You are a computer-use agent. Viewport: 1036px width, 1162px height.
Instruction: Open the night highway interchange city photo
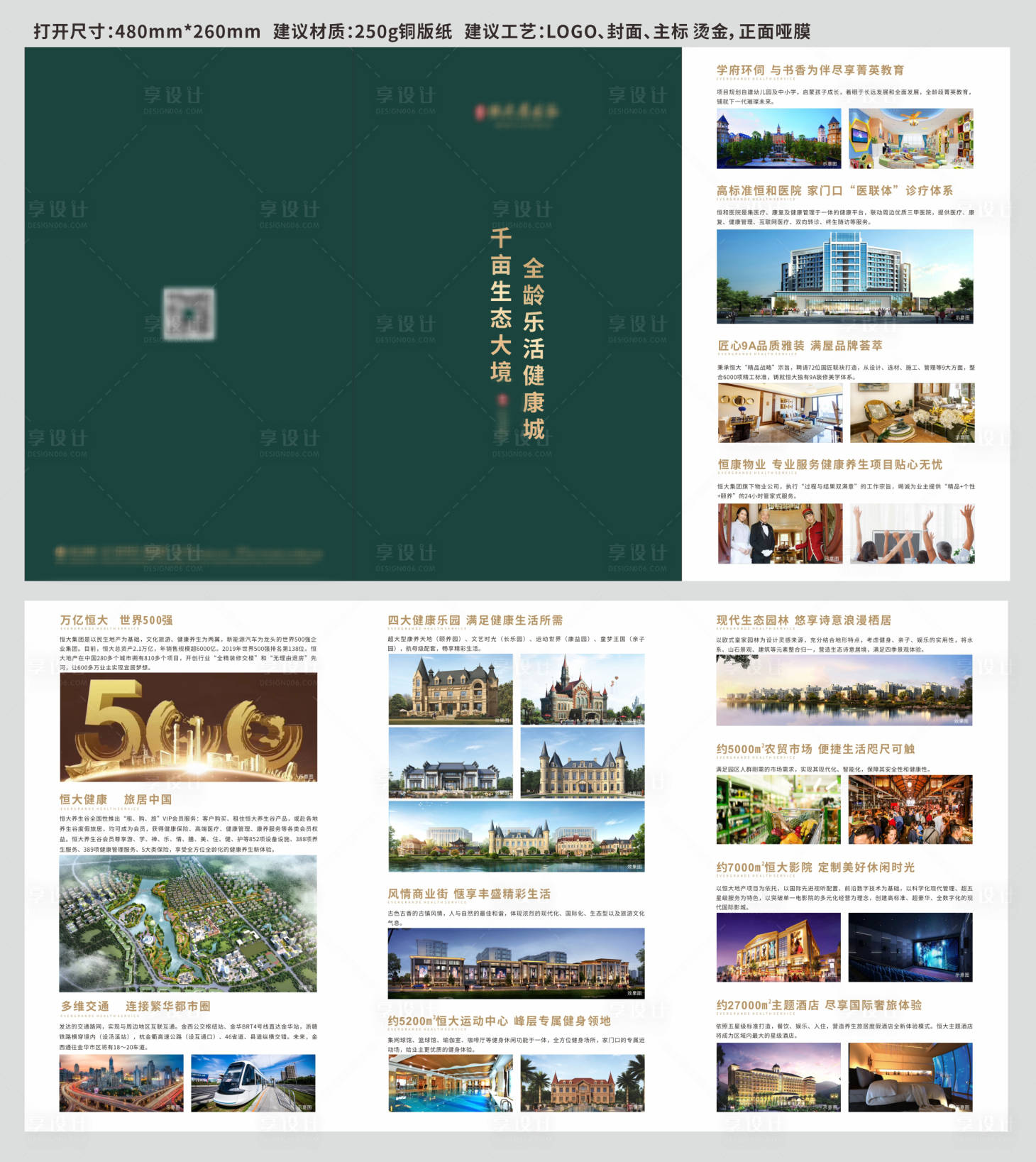click(121, 1082)
